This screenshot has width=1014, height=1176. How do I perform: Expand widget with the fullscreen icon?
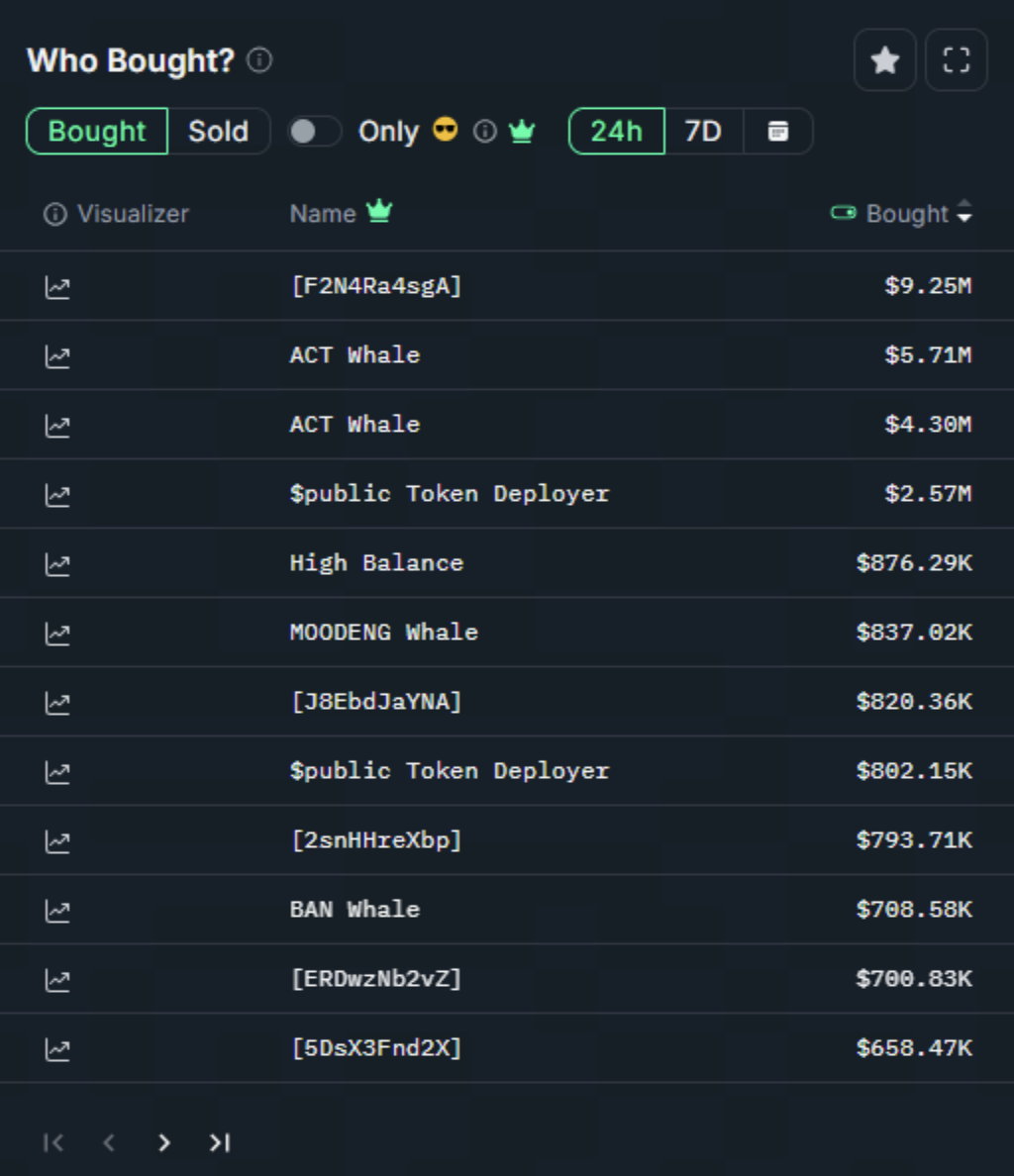pyautogui.click(x=956, y=60)
